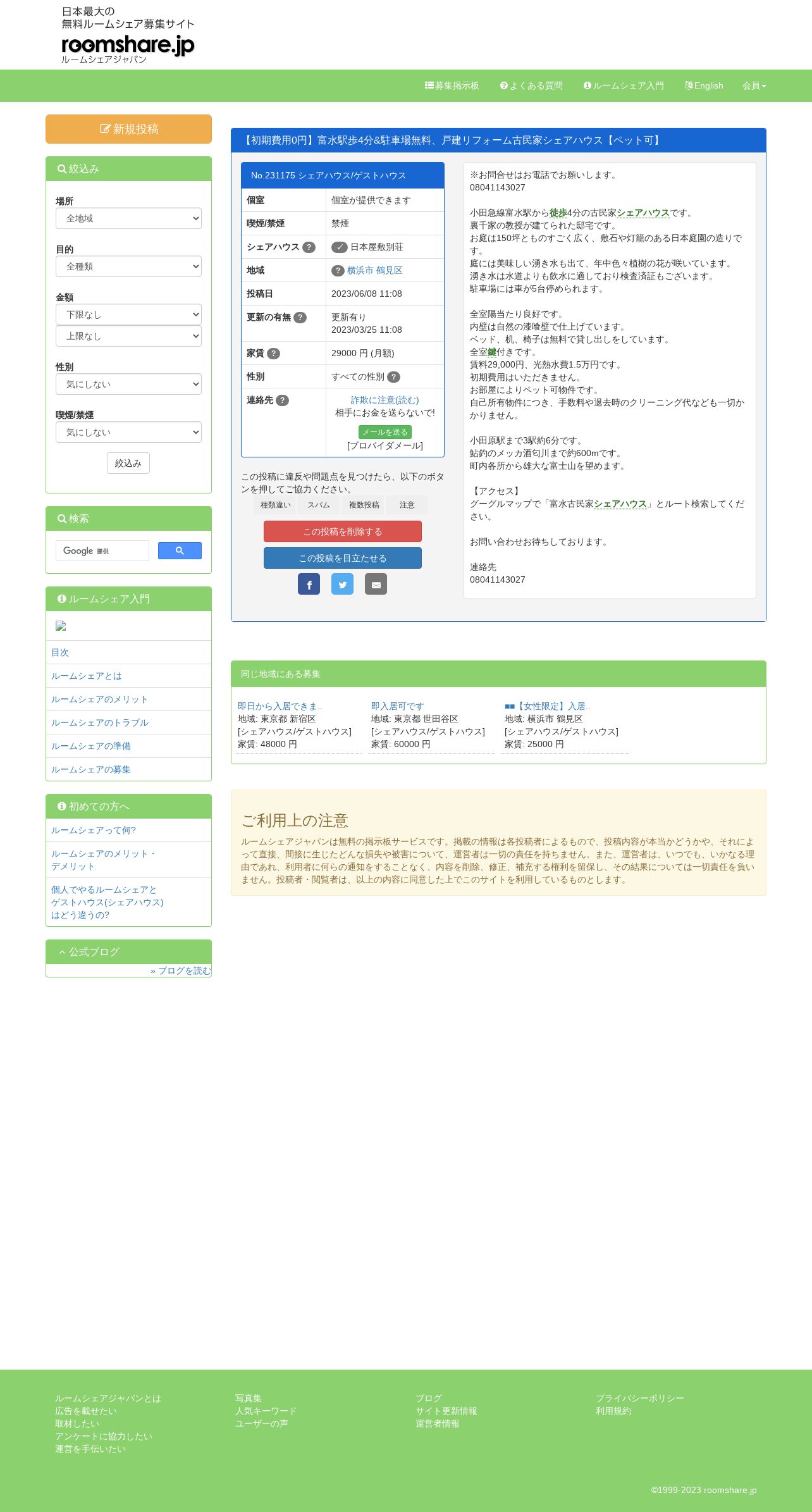
Task: Click the 新規投稿 new post button
Action: [x=128, y=129]
